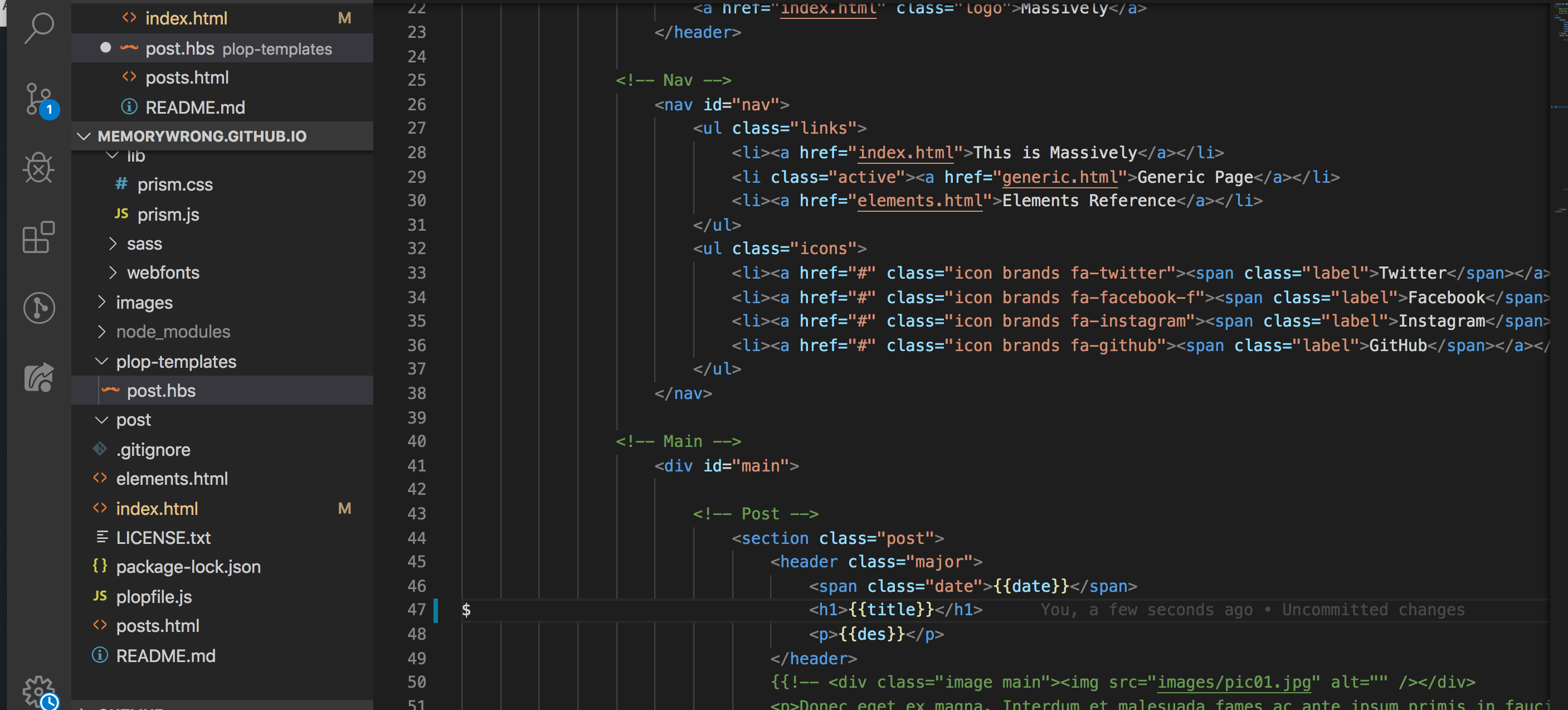This screenshot has height=710, width=1568.
Task: Click the generic.html link on line 29
Action: tap(1060, 177)
